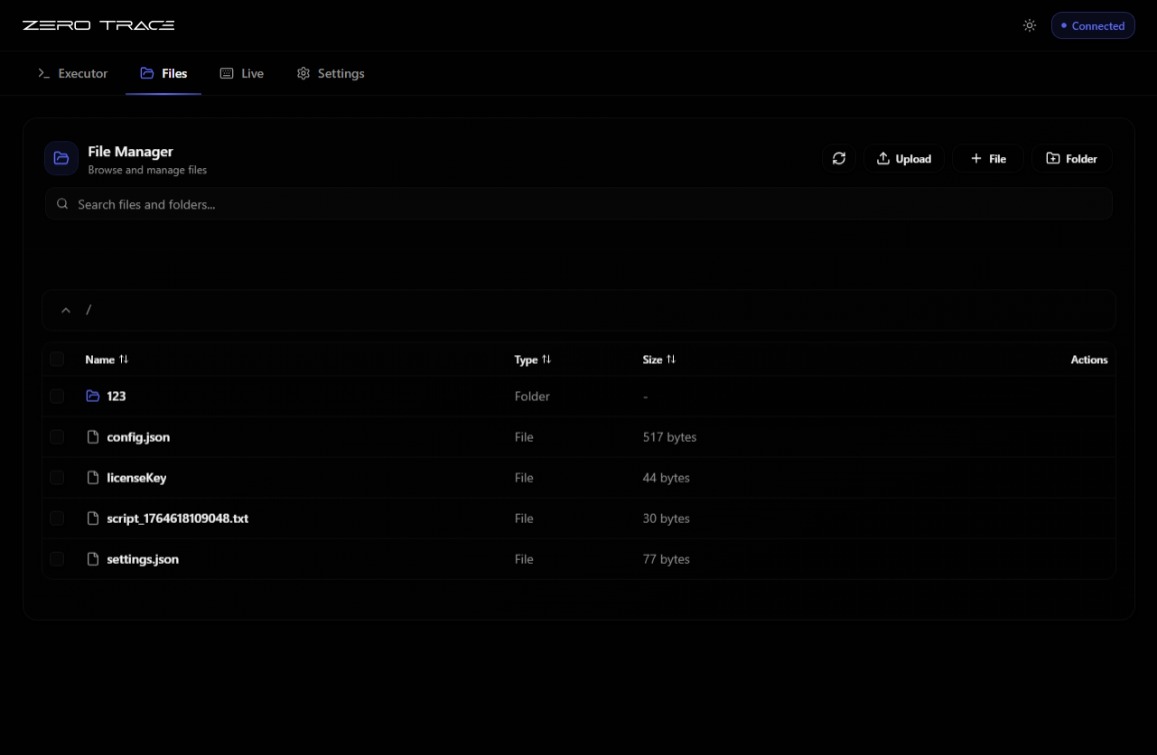Click the file icon beside licenseKey

pyautogui.click(x=93, y=478)
